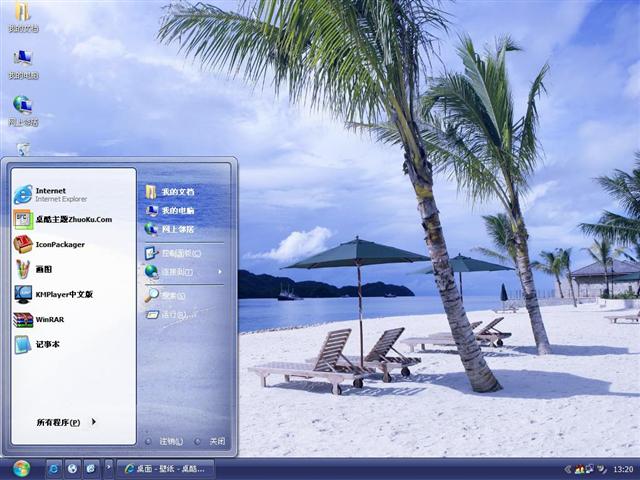The width and height of the screenshot is (640, 480).
Task: Expand the 连接到 submenu
Action: 183,271
